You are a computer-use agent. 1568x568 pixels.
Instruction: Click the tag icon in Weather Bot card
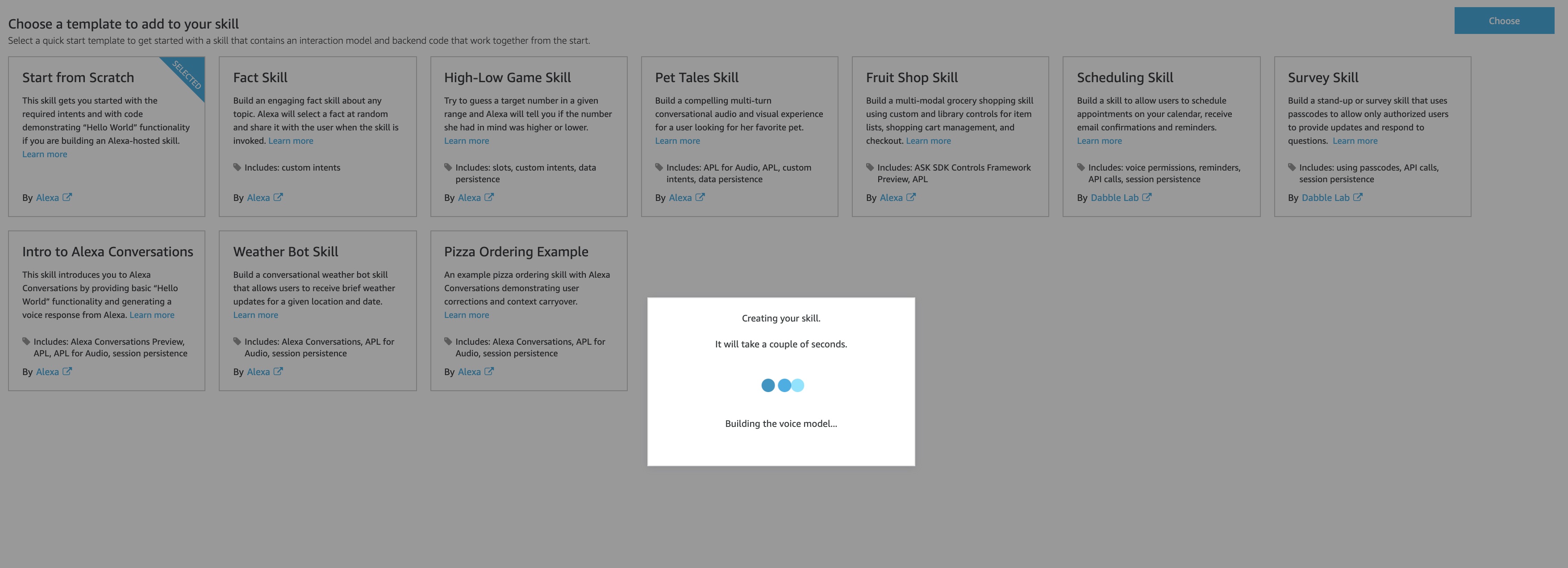click(238, 342)
